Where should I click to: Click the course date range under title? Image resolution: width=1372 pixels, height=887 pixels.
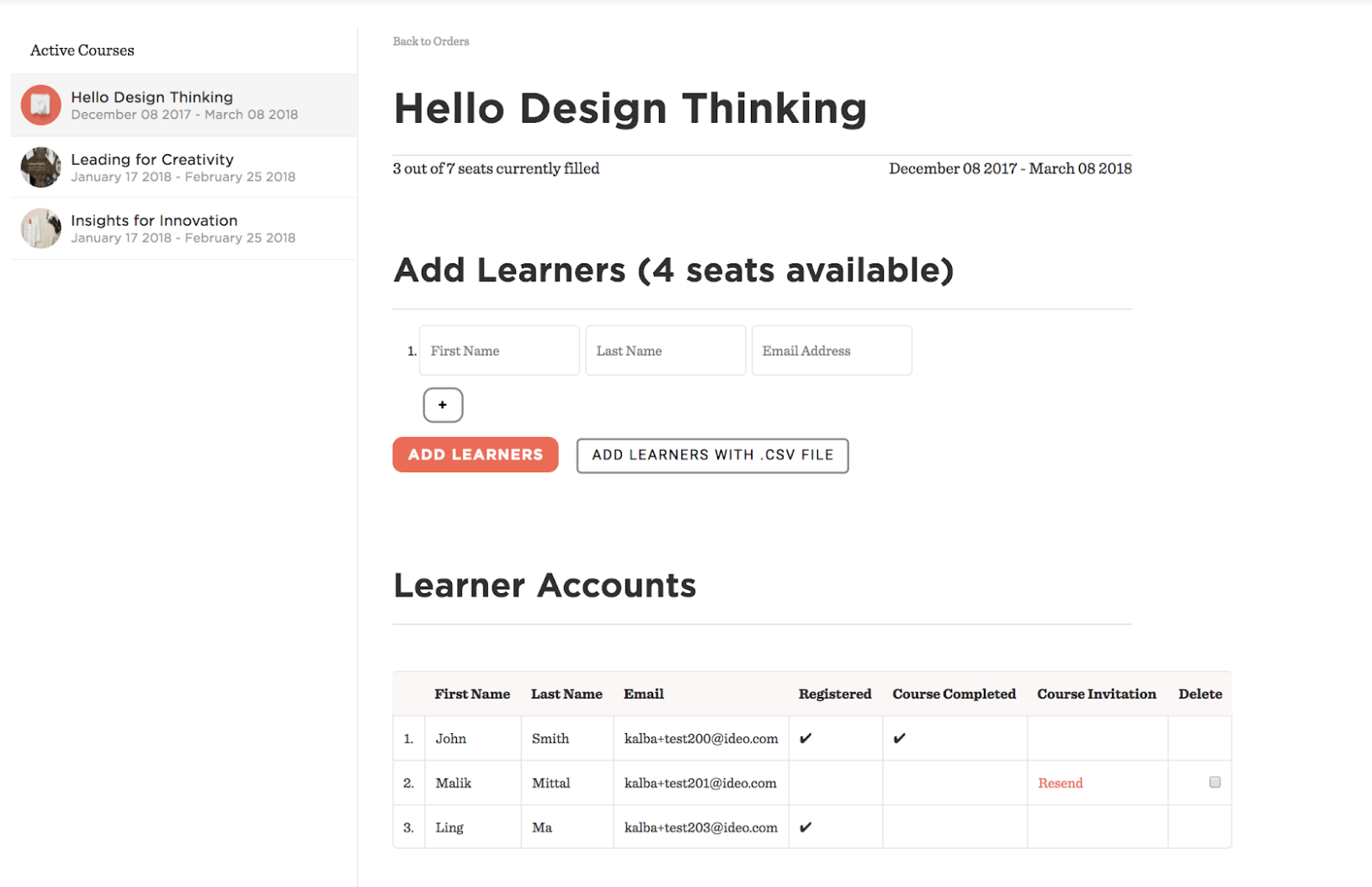1010,169
